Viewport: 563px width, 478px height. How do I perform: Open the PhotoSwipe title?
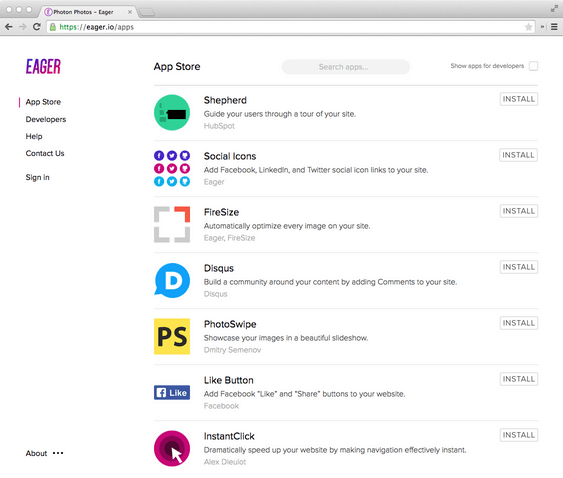pos(230,324)
